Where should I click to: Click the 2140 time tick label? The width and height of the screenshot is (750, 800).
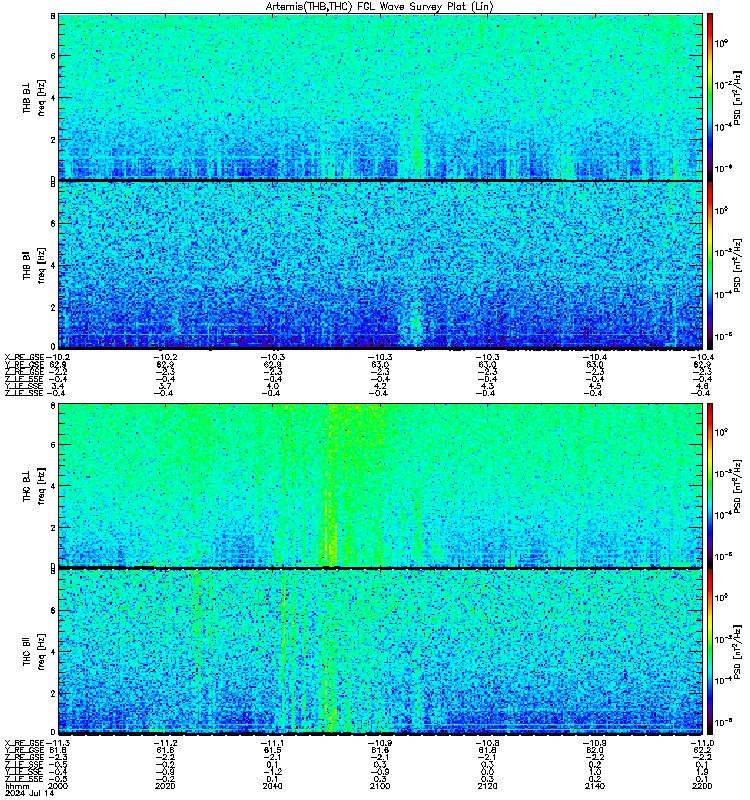595,786
